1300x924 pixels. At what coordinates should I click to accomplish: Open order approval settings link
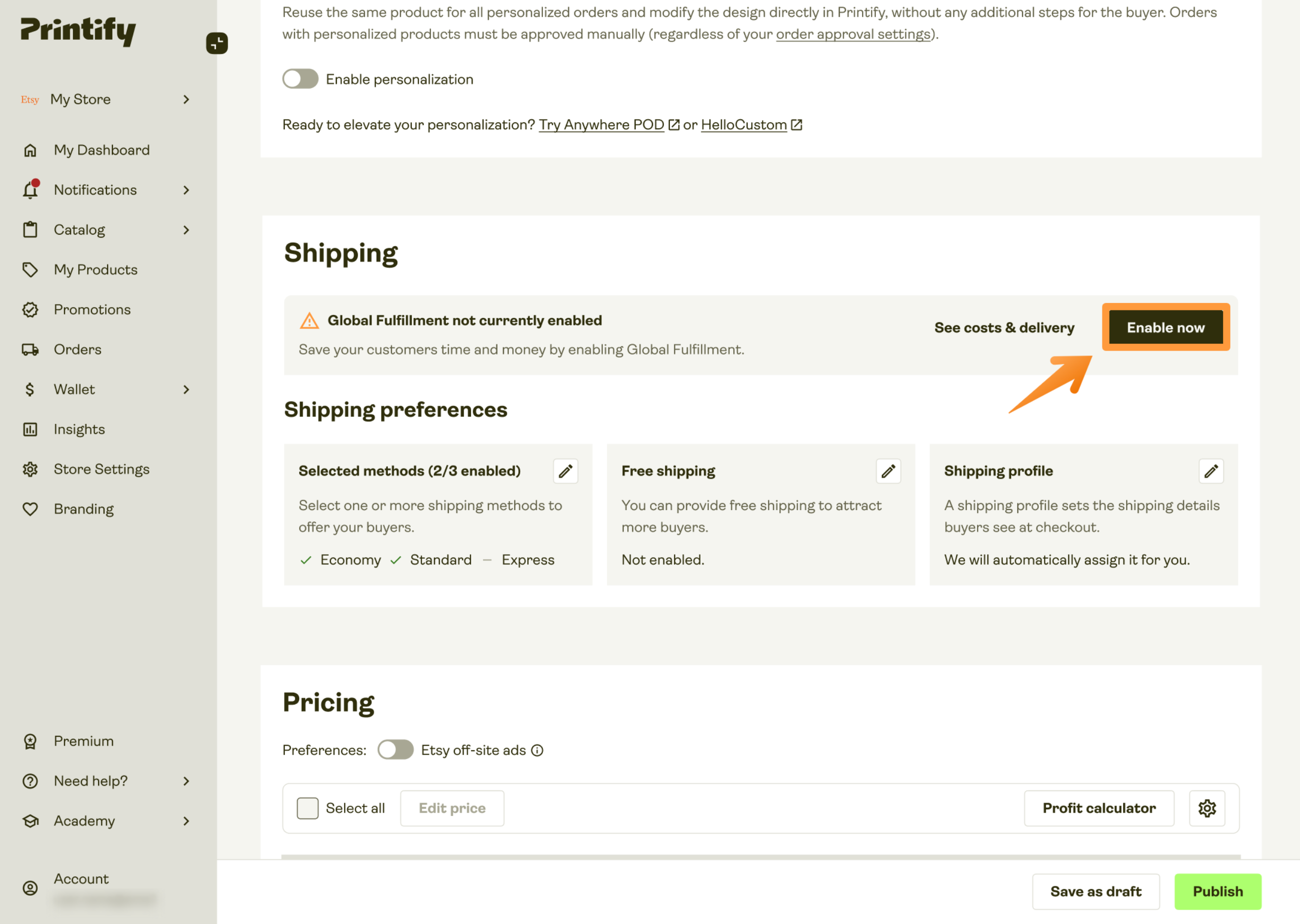[x=853, y=34]
